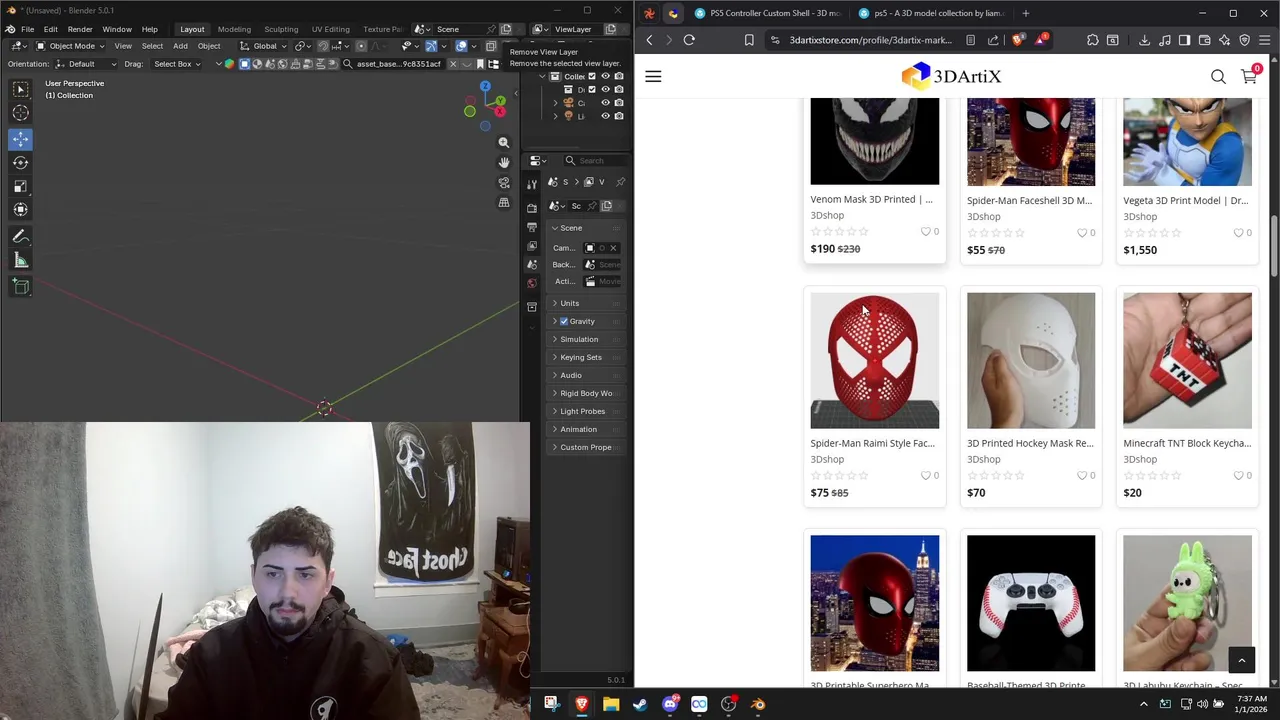Click the viewport pan hand icon
The image size is (1280, 720).
[504, 162]
